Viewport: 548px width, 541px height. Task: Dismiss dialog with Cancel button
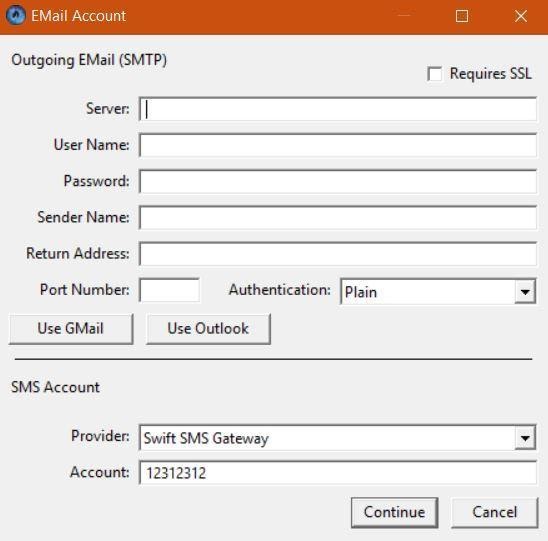[x=495, y=512]
